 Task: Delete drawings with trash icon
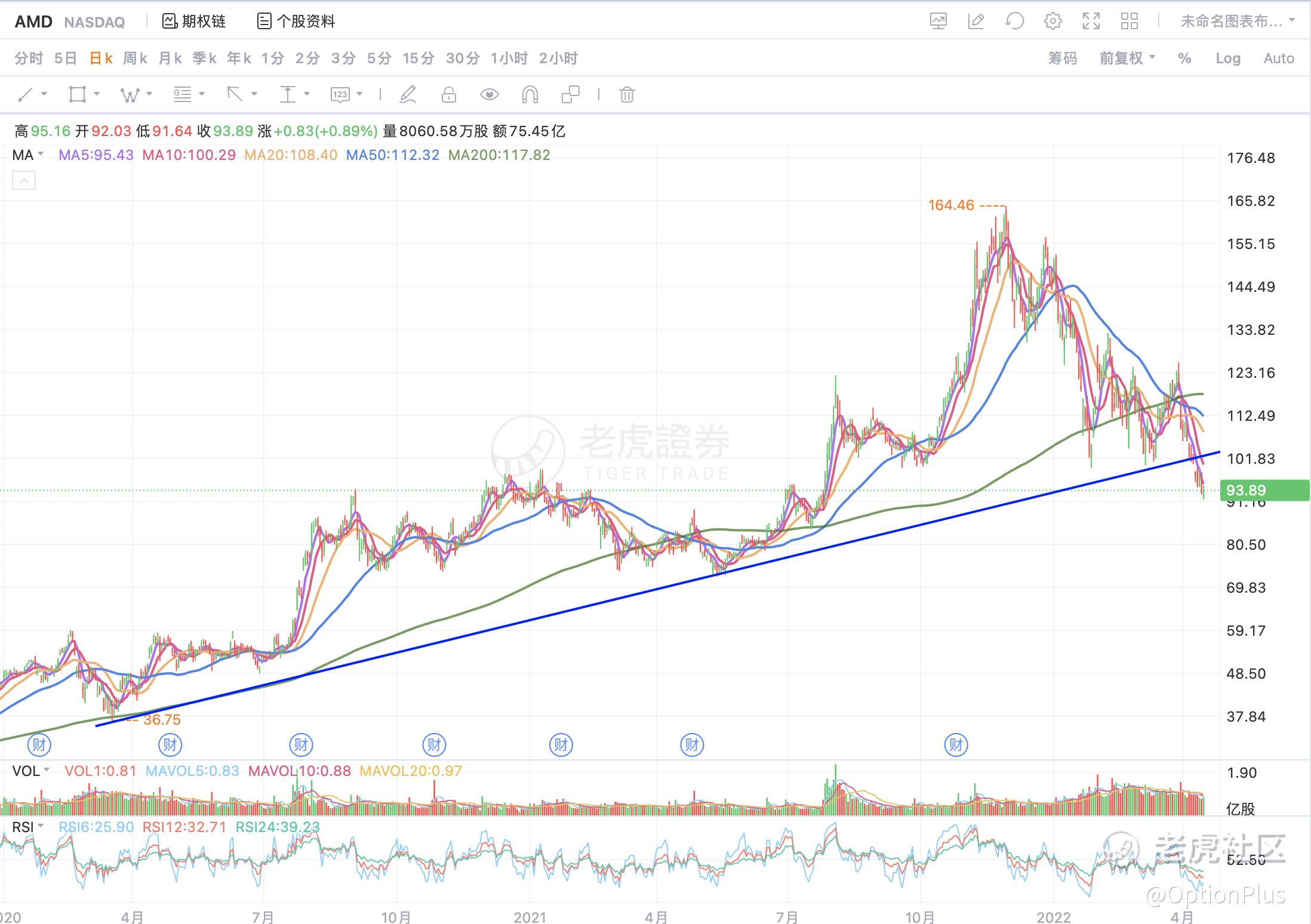627,94
